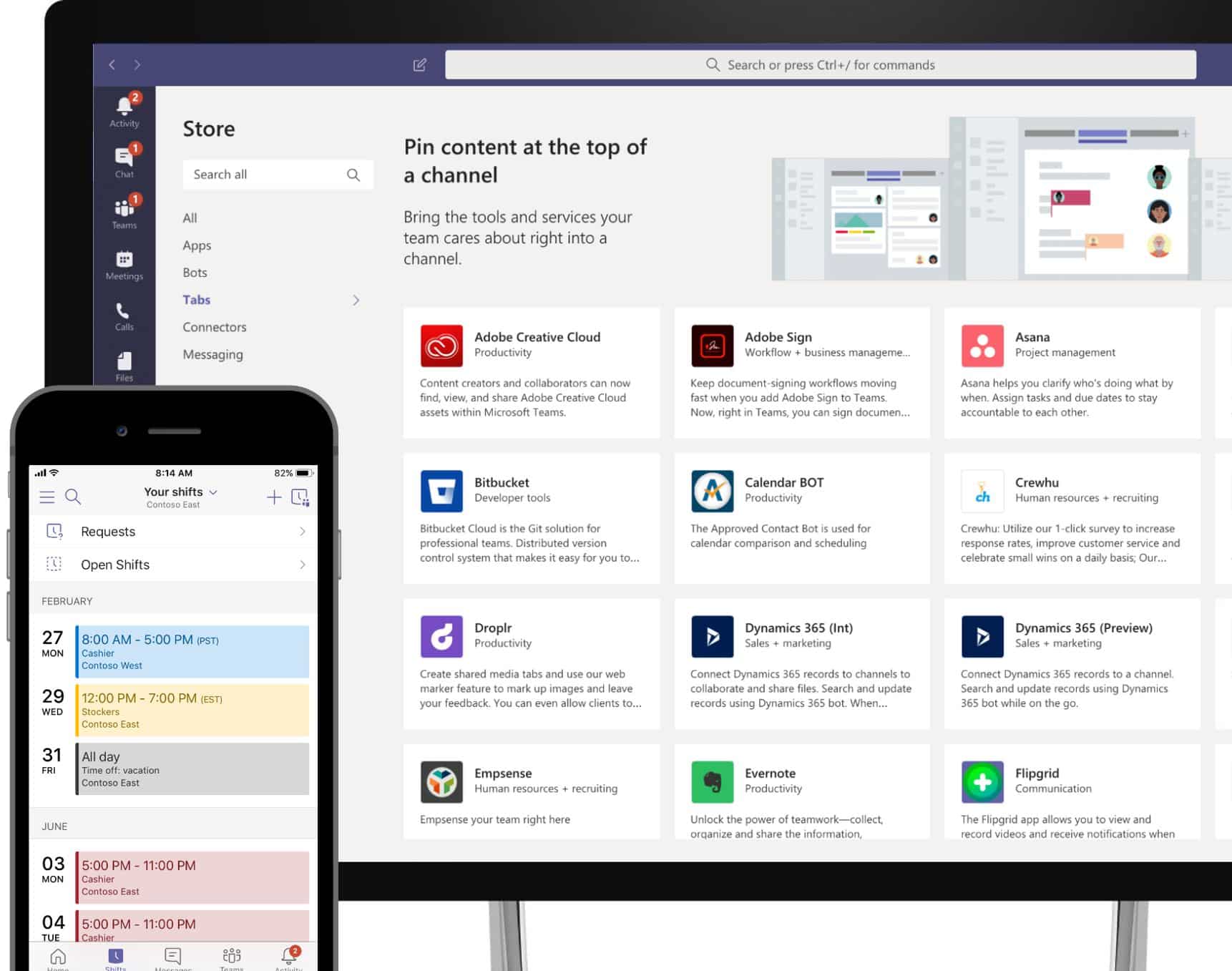Click the Store search magnifier icon
The height and width of the screenshot is (971, 1232).
353,175
